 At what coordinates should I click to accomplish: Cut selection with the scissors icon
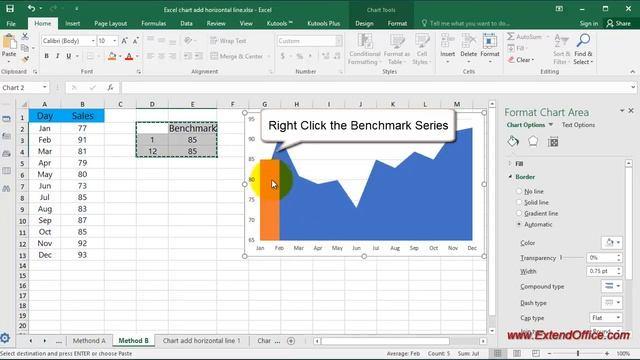click(25, 37)
